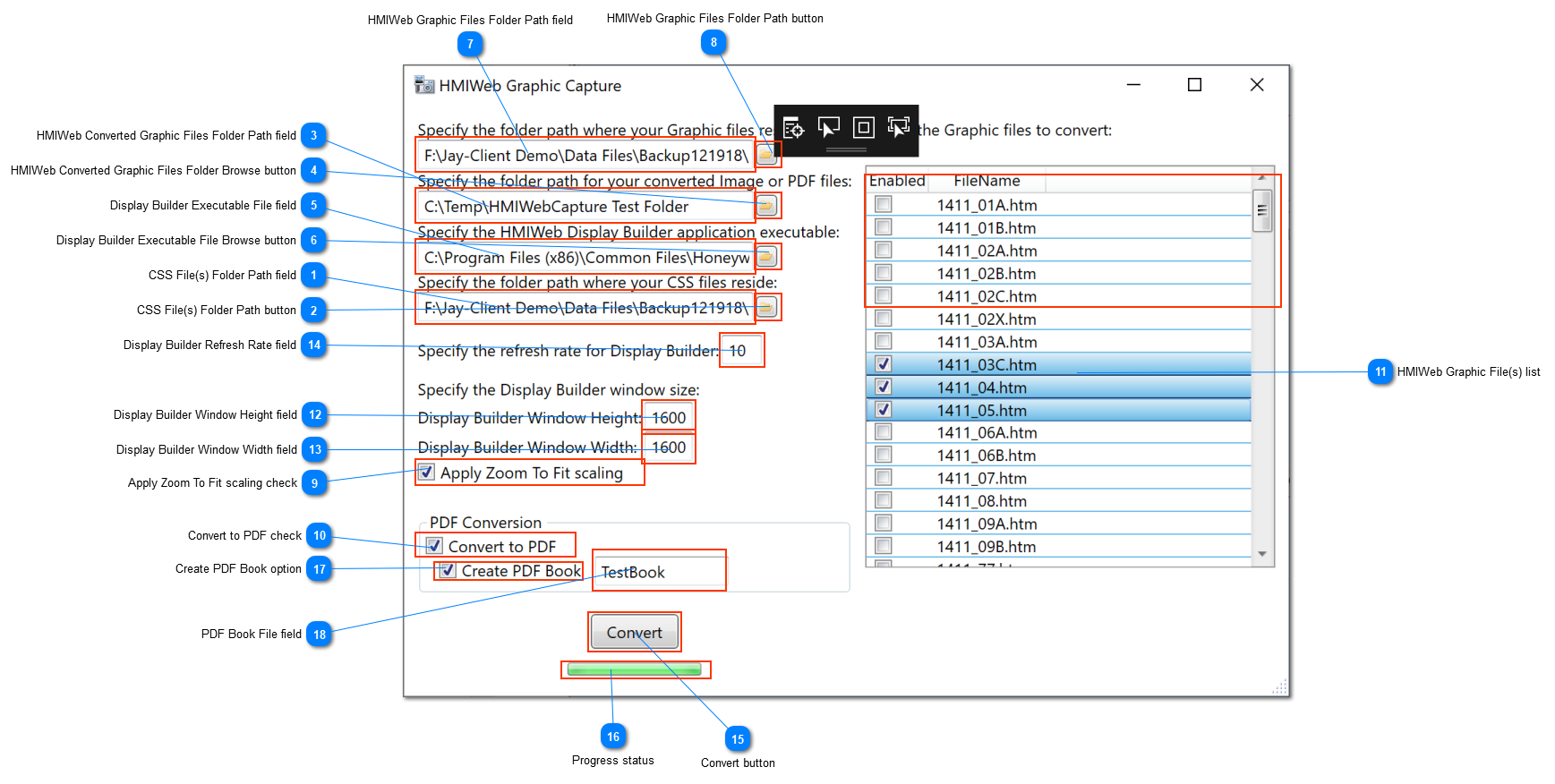Enable the 1411_07.htm file checkbox
This screenshot has height=784, width=1555.
click(x=884, y=477)
